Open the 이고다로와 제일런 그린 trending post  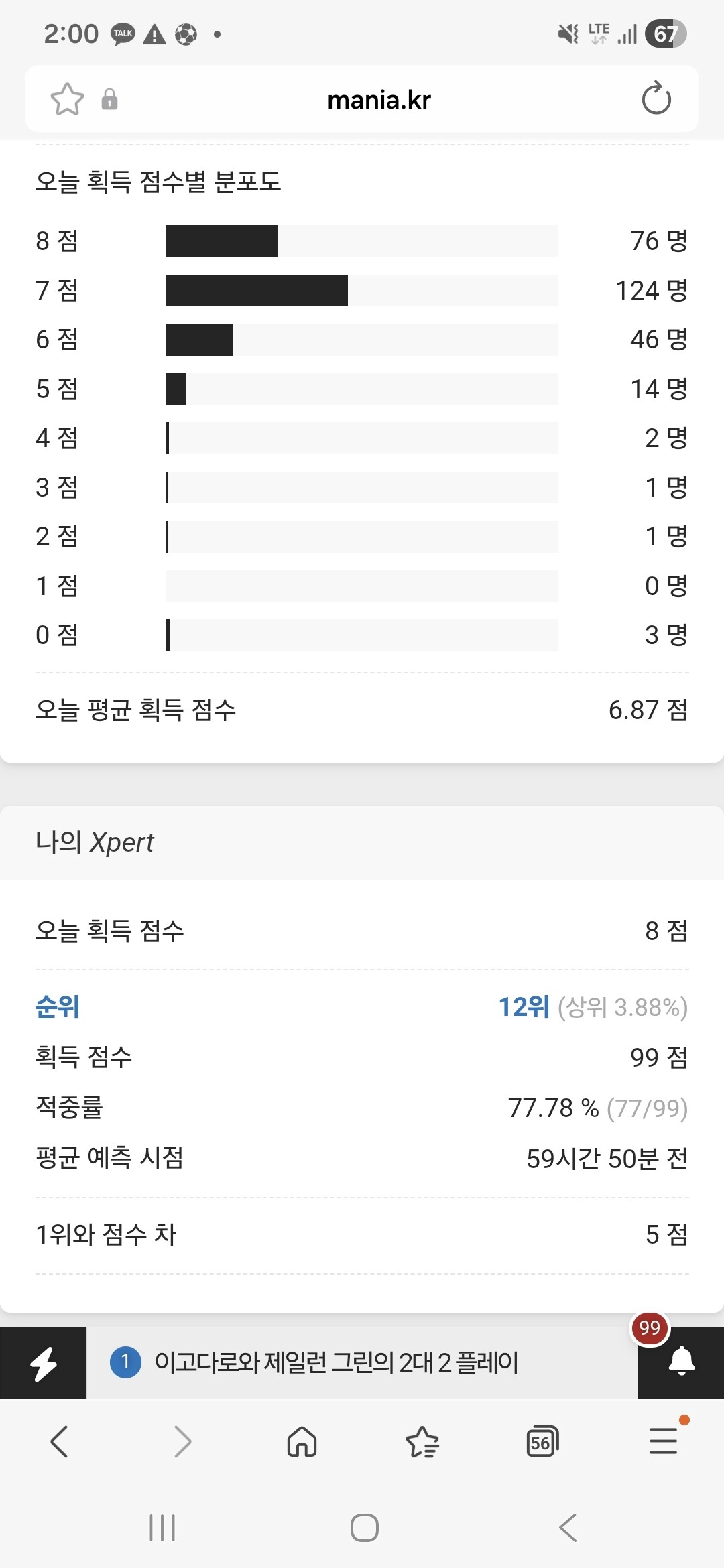tap(337, 1362)
